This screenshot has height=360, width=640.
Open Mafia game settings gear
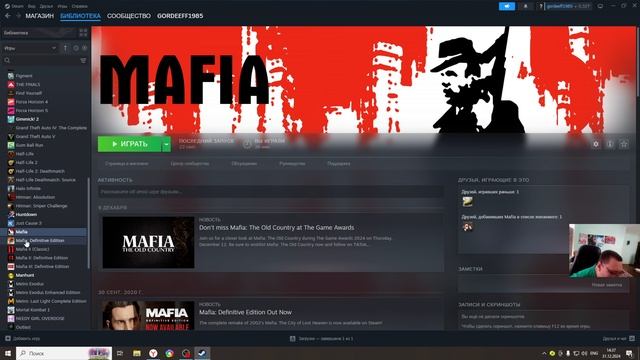[x=596, y=144]
